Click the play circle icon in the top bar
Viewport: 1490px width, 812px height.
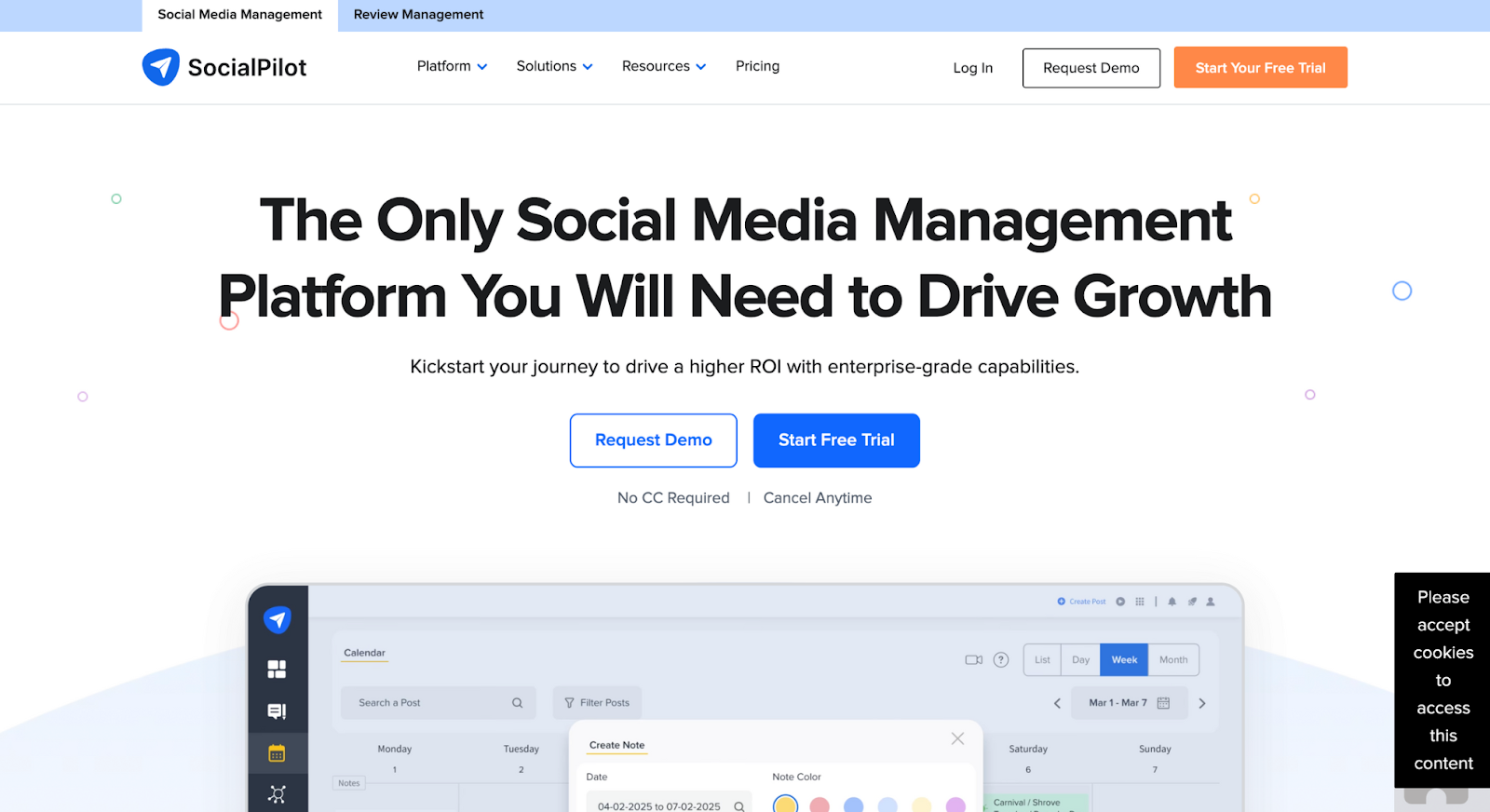[x=1120, y=602]
